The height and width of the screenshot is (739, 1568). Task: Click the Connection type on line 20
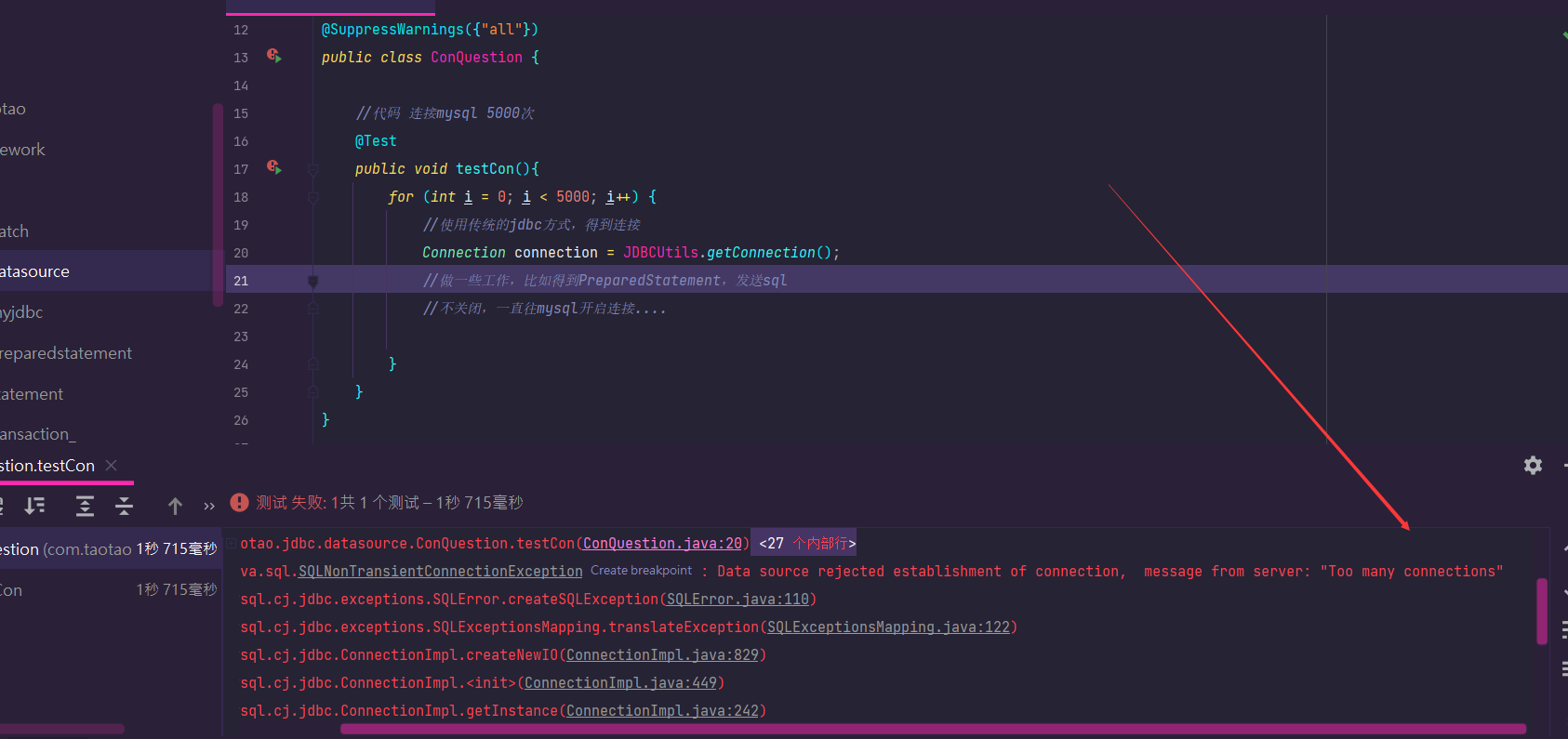pos(464,252)
